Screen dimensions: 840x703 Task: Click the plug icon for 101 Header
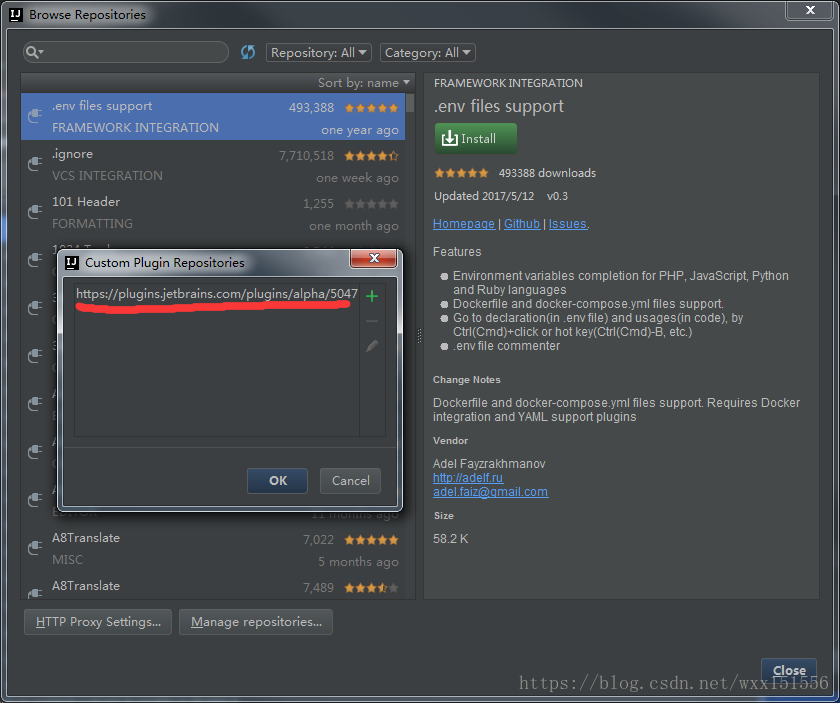(x=35, y=212)
